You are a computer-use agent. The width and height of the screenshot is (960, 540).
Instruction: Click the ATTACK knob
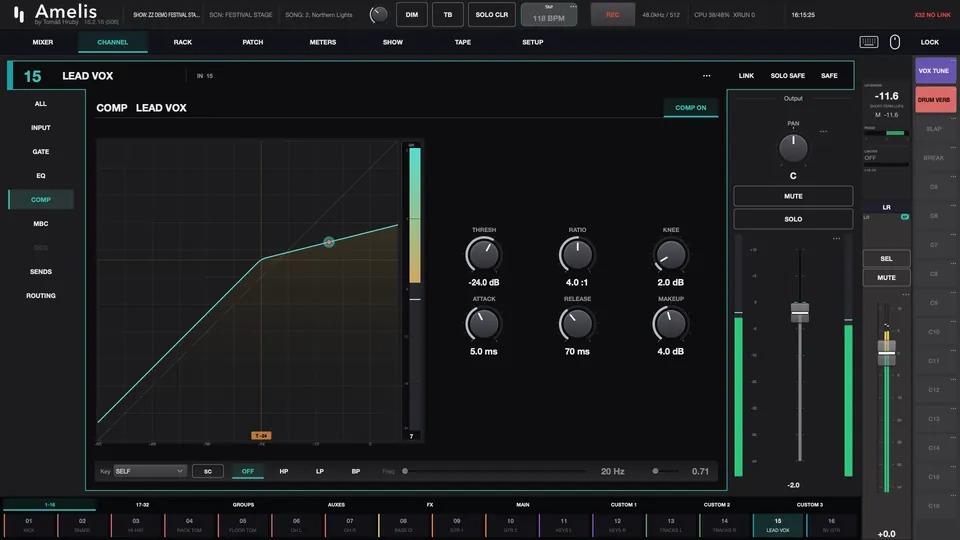point(483,324)
